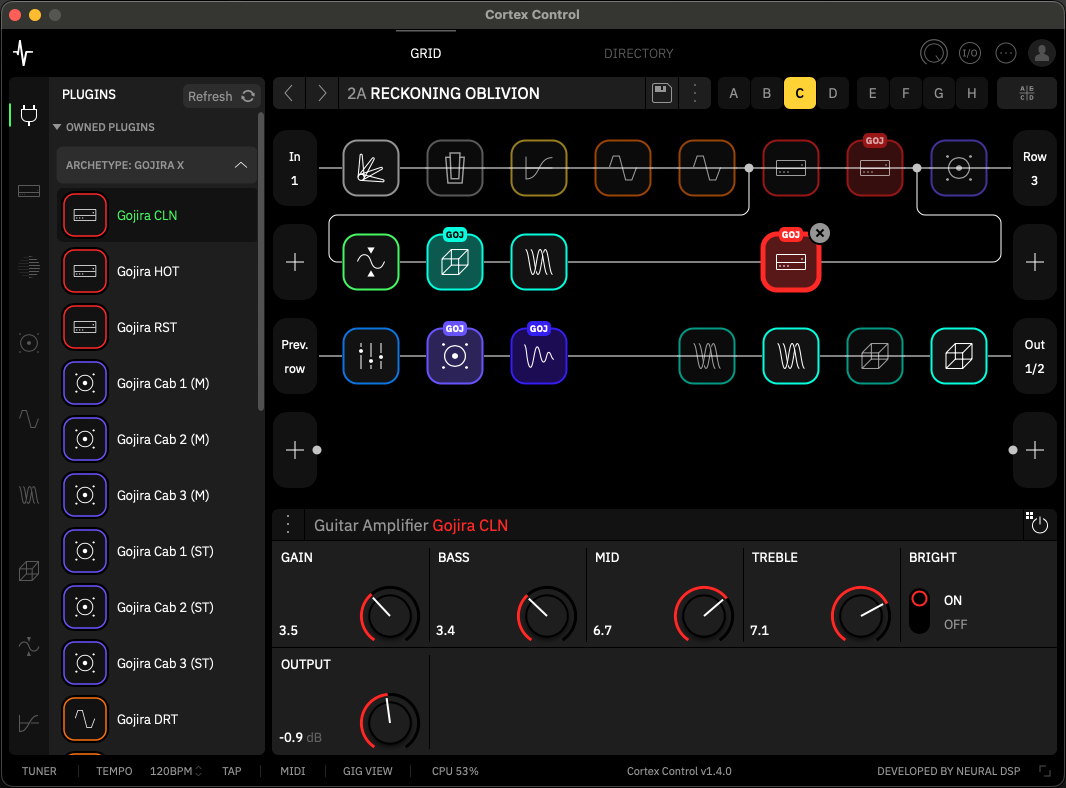Open Gig View from the status bar
Image resolution: width=1066 pixels, height=788 pixels.
367,771
